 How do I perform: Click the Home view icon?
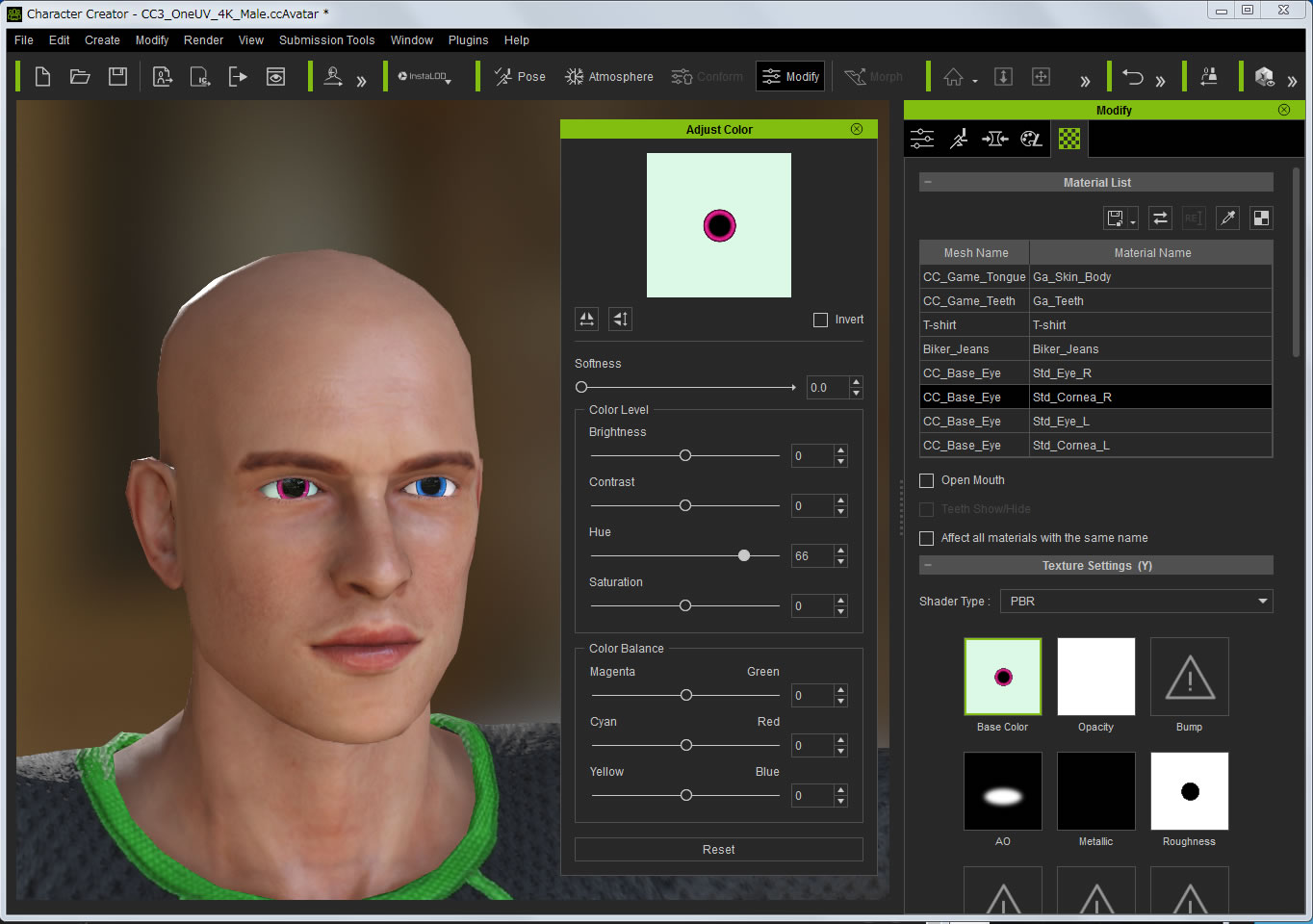coord(953,77)
